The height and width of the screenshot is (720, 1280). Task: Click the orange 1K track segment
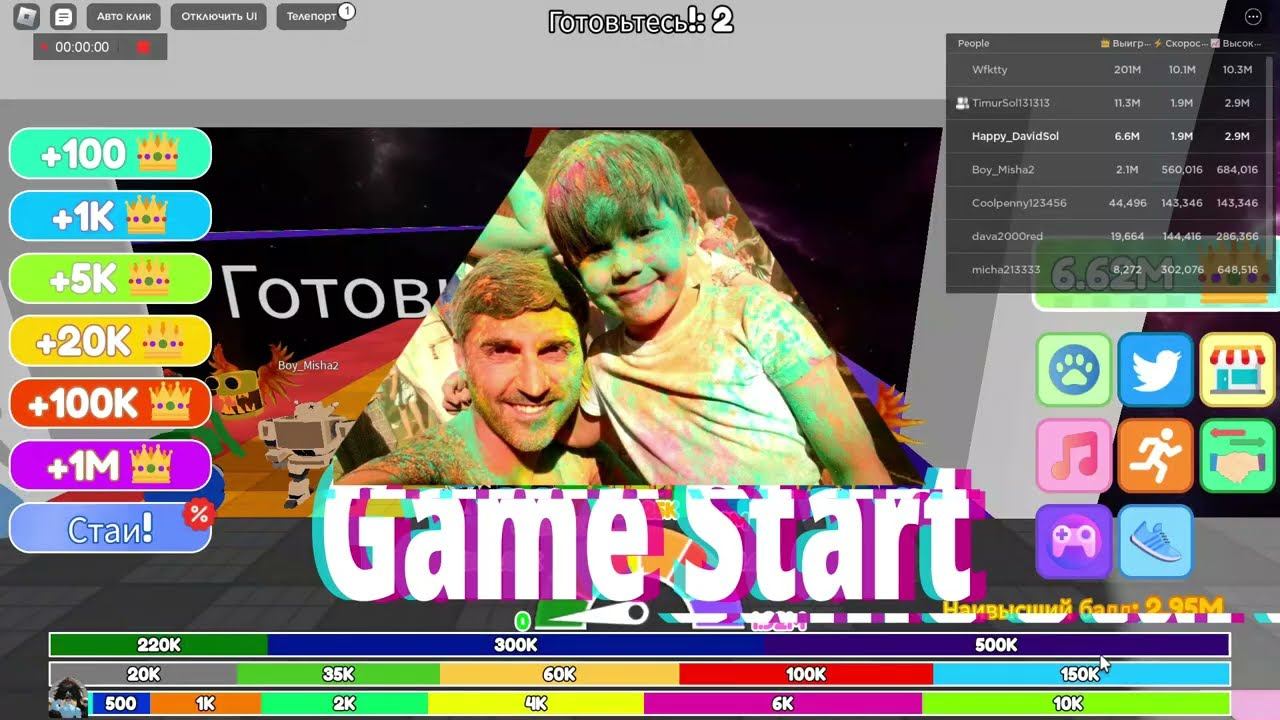click(205, 703)
